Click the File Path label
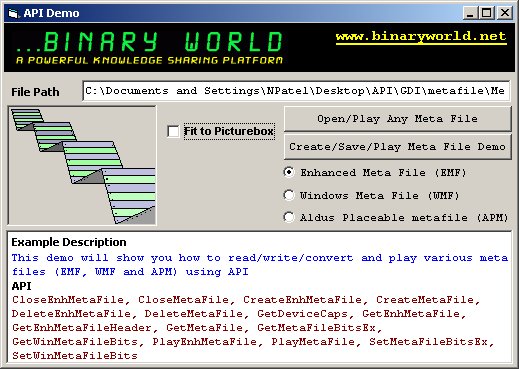 35,92
